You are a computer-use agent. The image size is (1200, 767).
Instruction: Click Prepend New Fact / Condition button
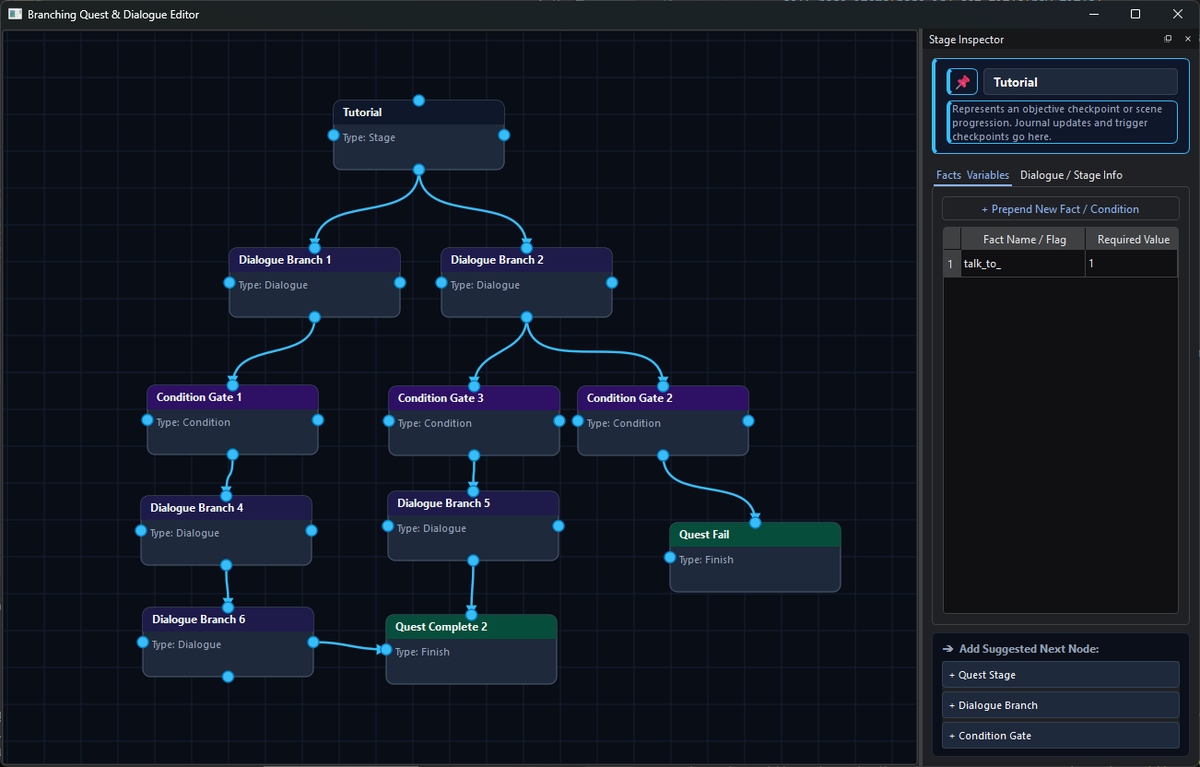point(1060,209)
